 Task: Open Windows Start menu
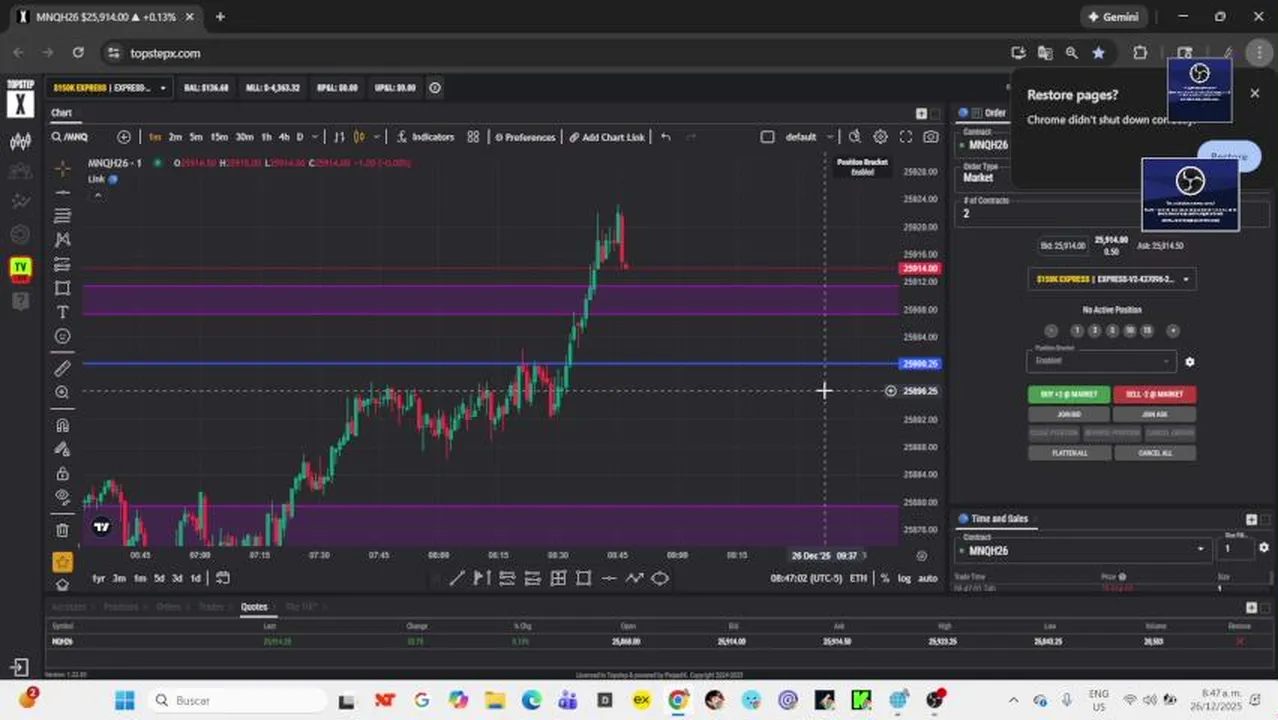(x=124, y=700)
